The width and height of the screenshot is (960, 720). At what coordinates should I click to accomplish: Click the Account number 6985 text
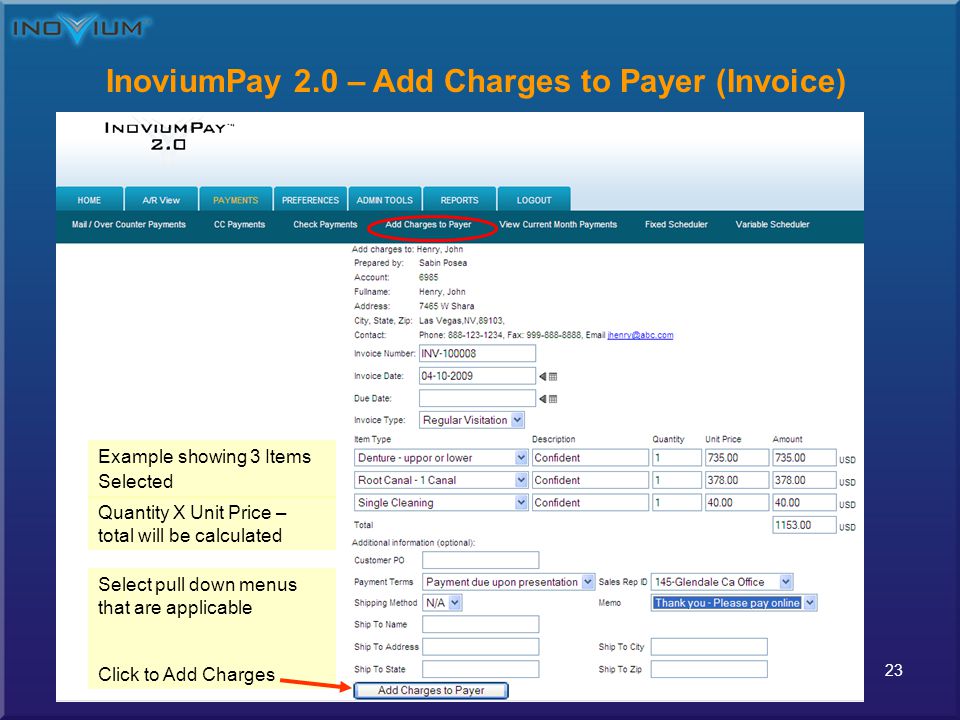coord(429,277)
